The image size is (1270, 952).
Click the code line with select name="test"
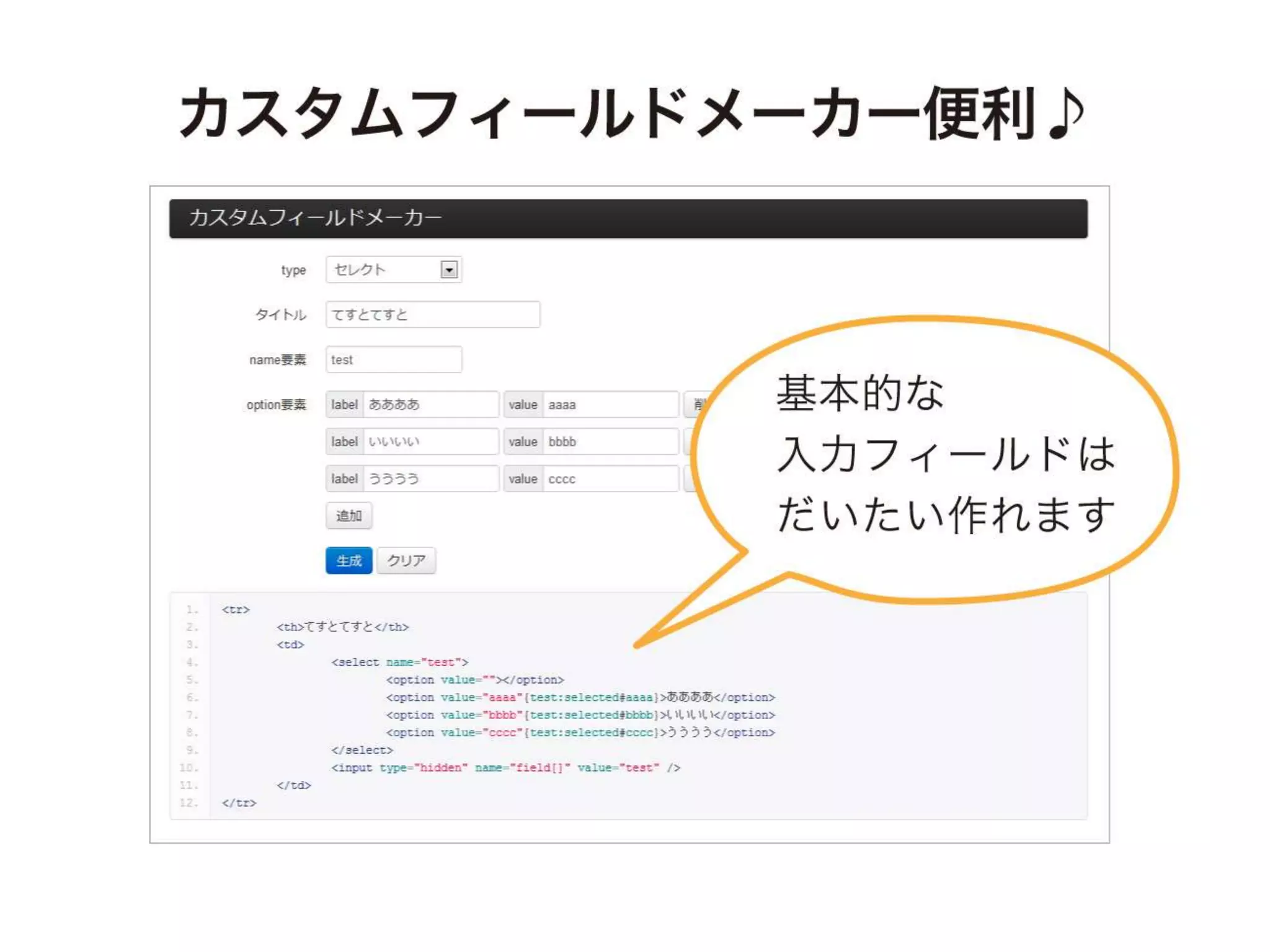[400, 662]
